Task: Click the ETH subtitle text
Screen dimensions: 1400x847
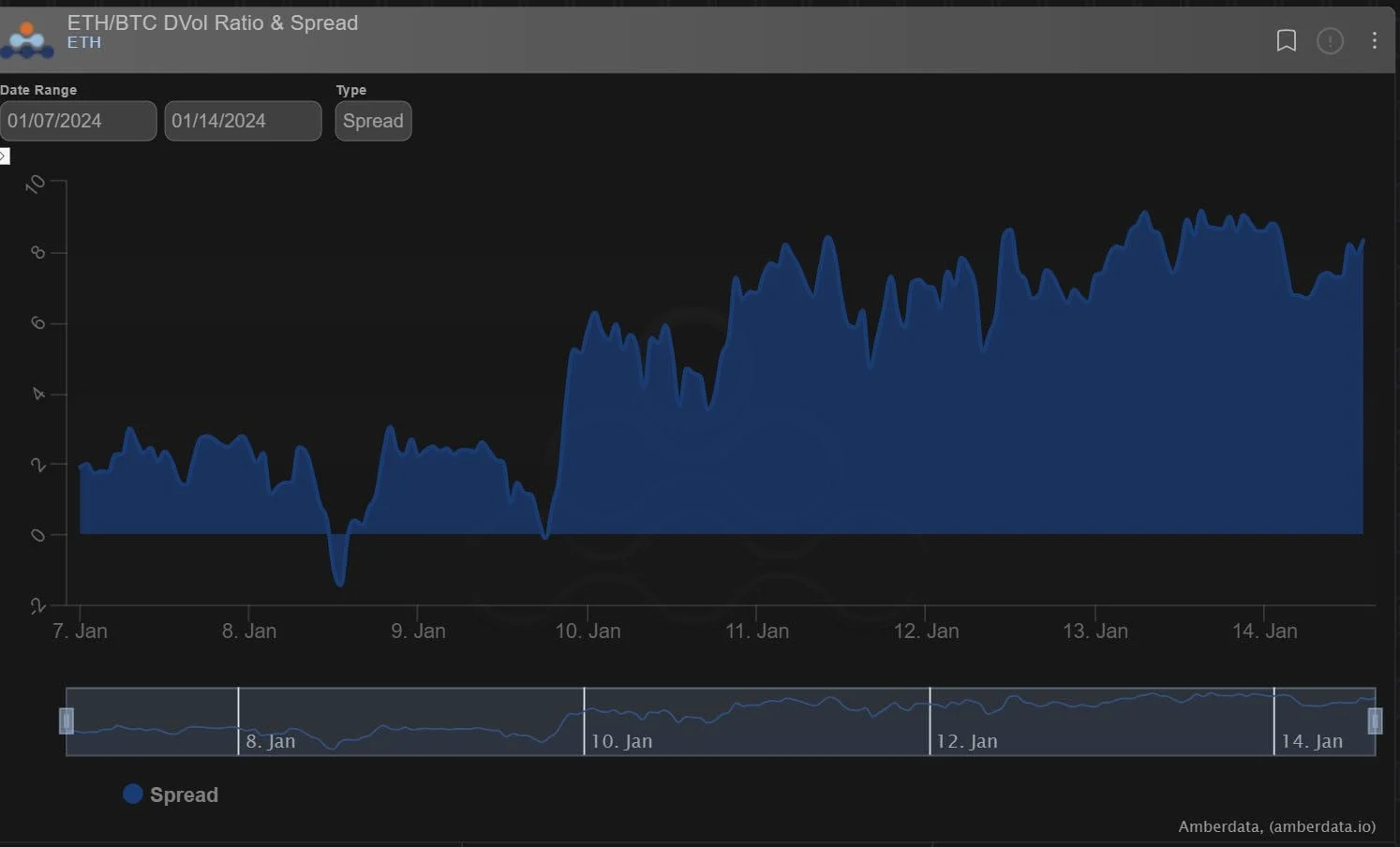Action: click(x=84, y=43)
